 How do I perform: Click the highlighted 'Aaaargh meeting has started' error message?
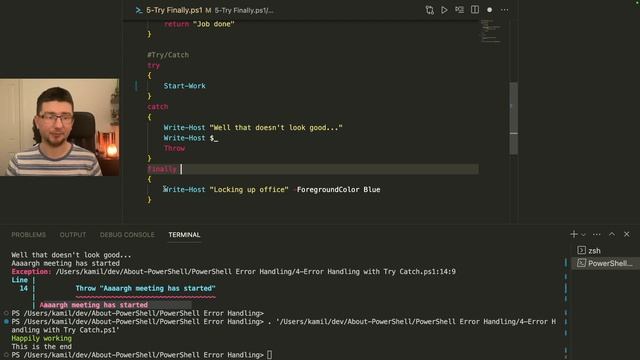pyautogui.click(x=94, y=305)
